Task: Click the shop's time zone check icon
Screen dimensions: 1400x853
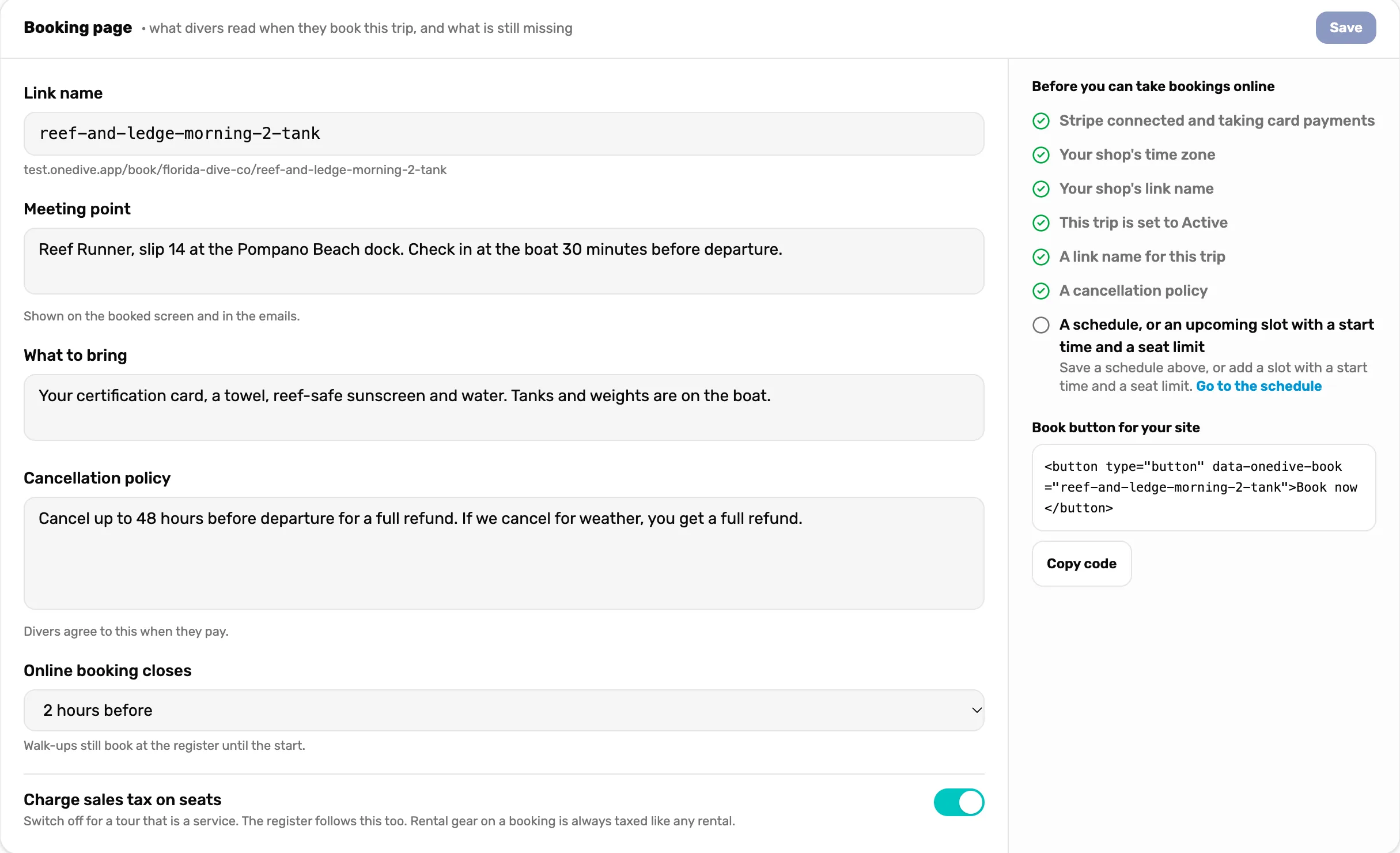Action: point(1040,155)
